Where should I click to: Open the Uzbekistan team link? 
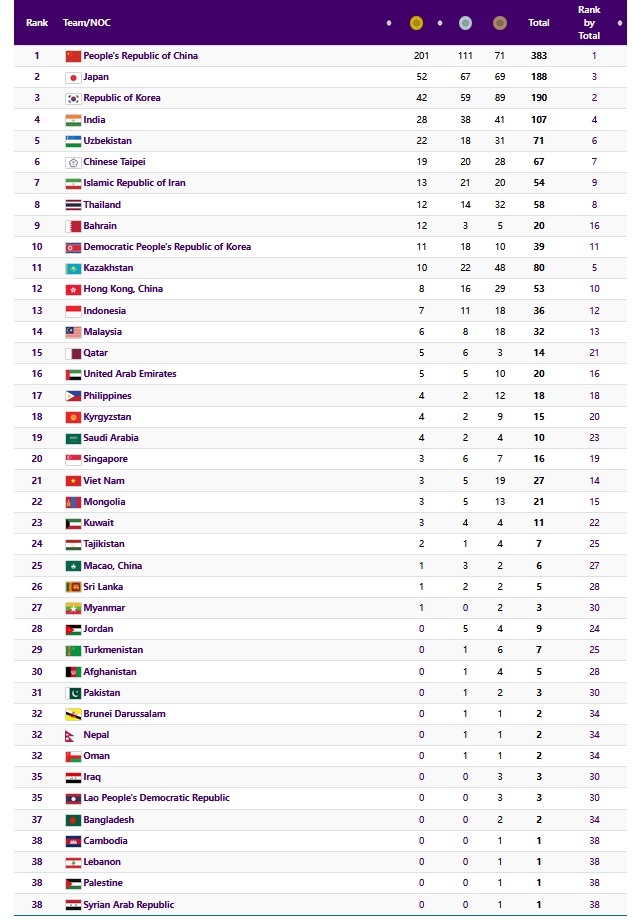point(107,141)
